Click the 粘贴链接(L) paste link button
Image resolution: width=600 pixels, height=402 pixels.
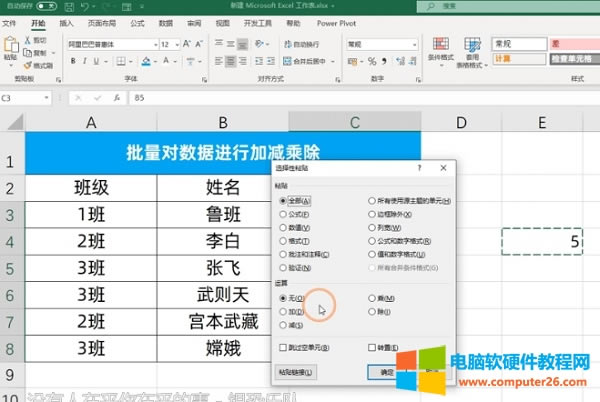[295, 372]
